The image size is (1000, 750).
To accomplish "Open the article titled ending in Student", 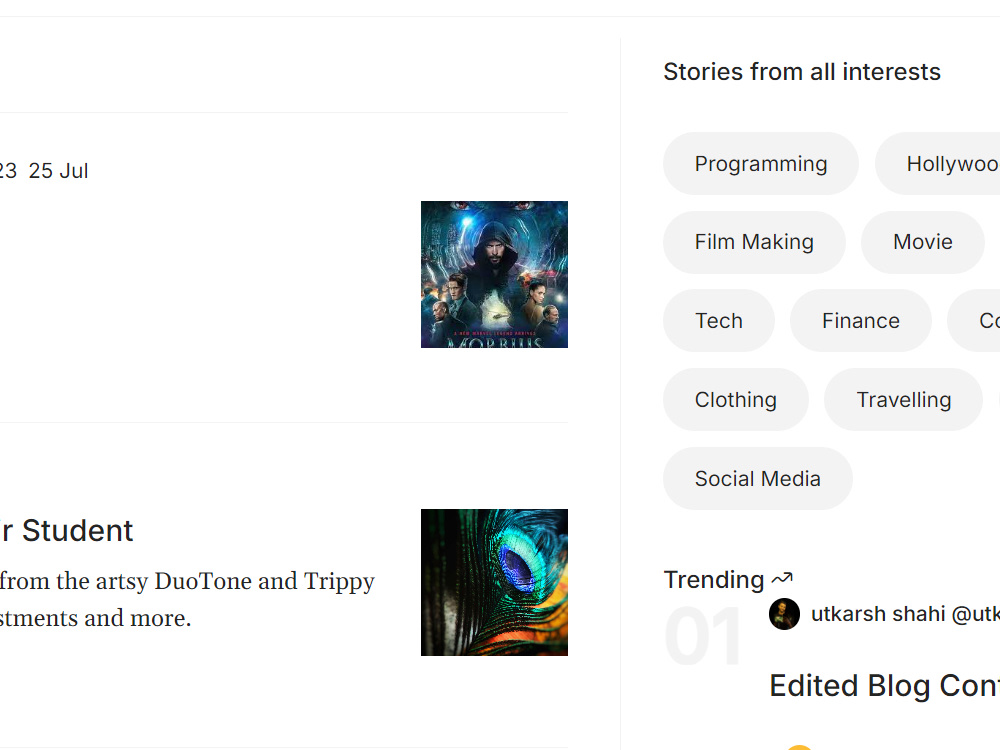I will coord(66,531).
